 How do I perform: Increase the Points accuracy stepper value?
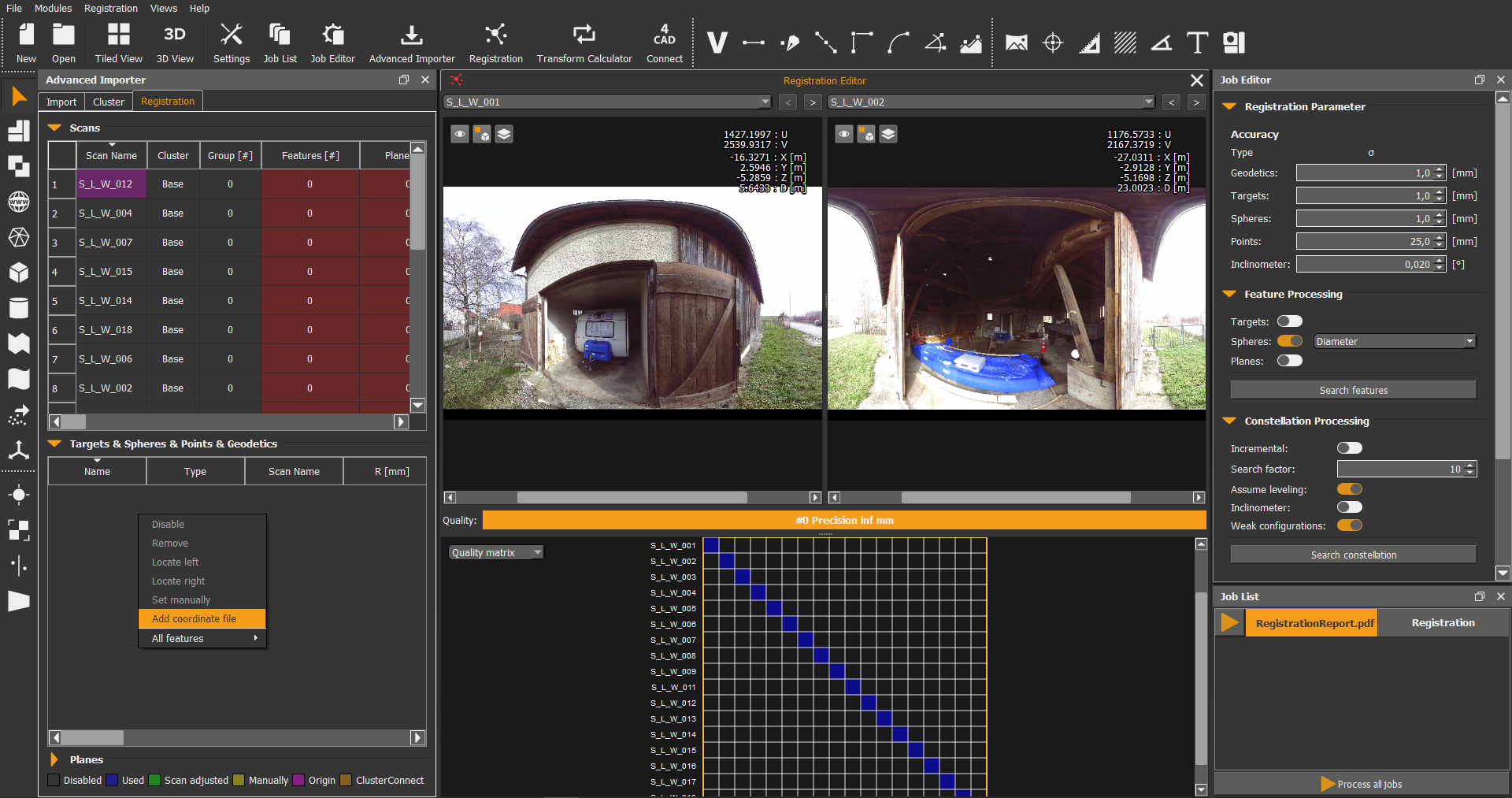(x=1438, y=237)
